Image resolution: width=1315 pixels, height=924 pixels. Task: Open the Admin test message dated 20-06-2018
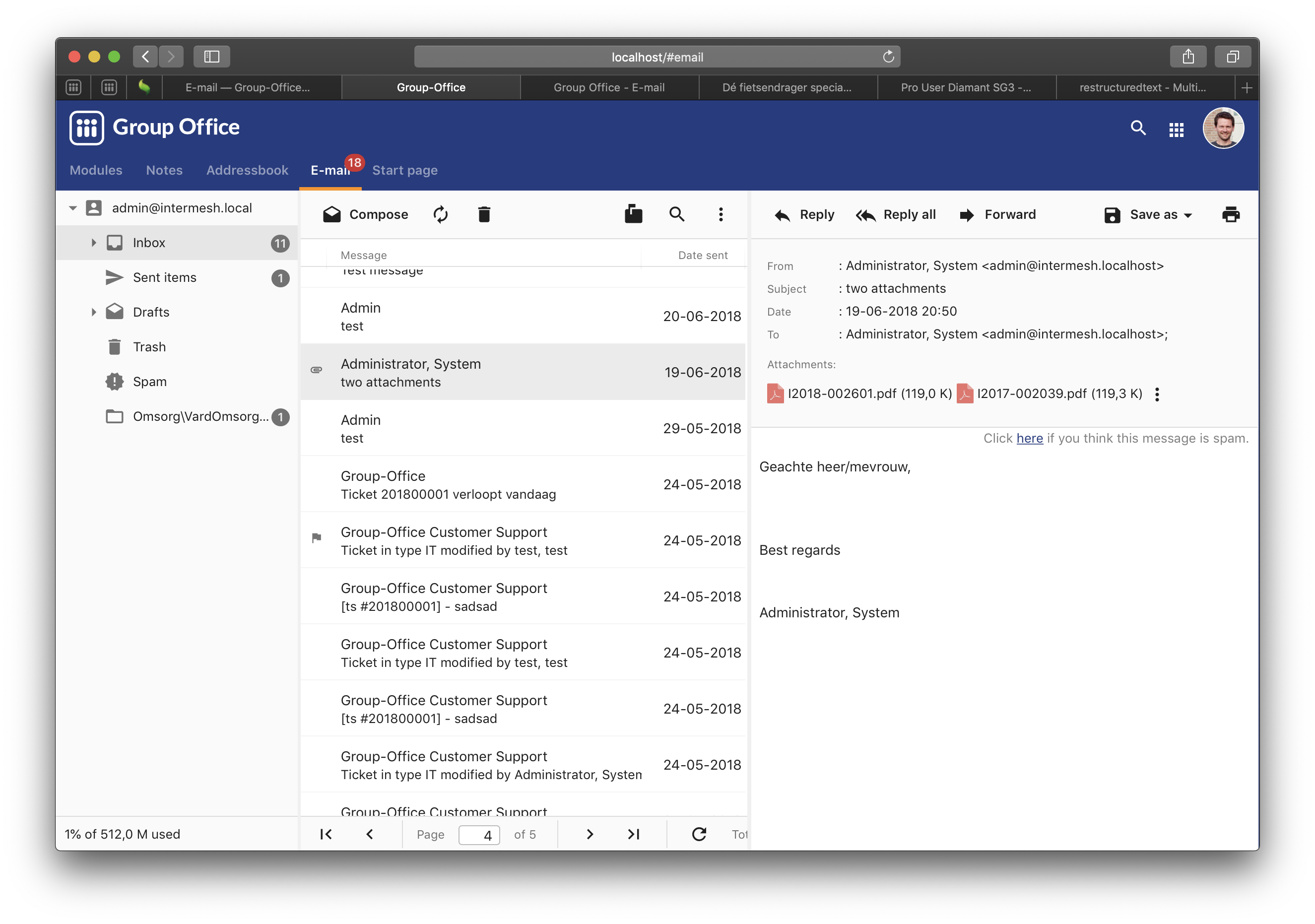click(x=524, y=316)
